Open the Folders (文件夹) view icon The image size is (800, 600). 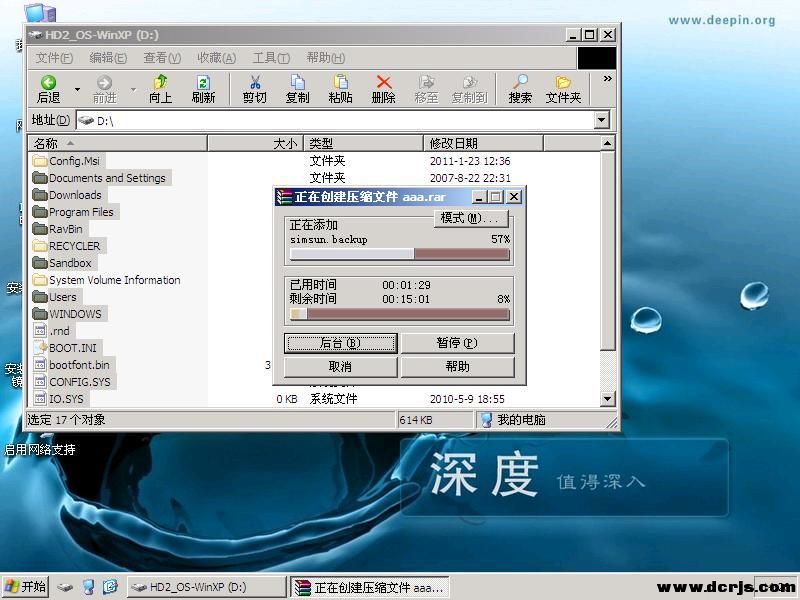coord(563,83)
